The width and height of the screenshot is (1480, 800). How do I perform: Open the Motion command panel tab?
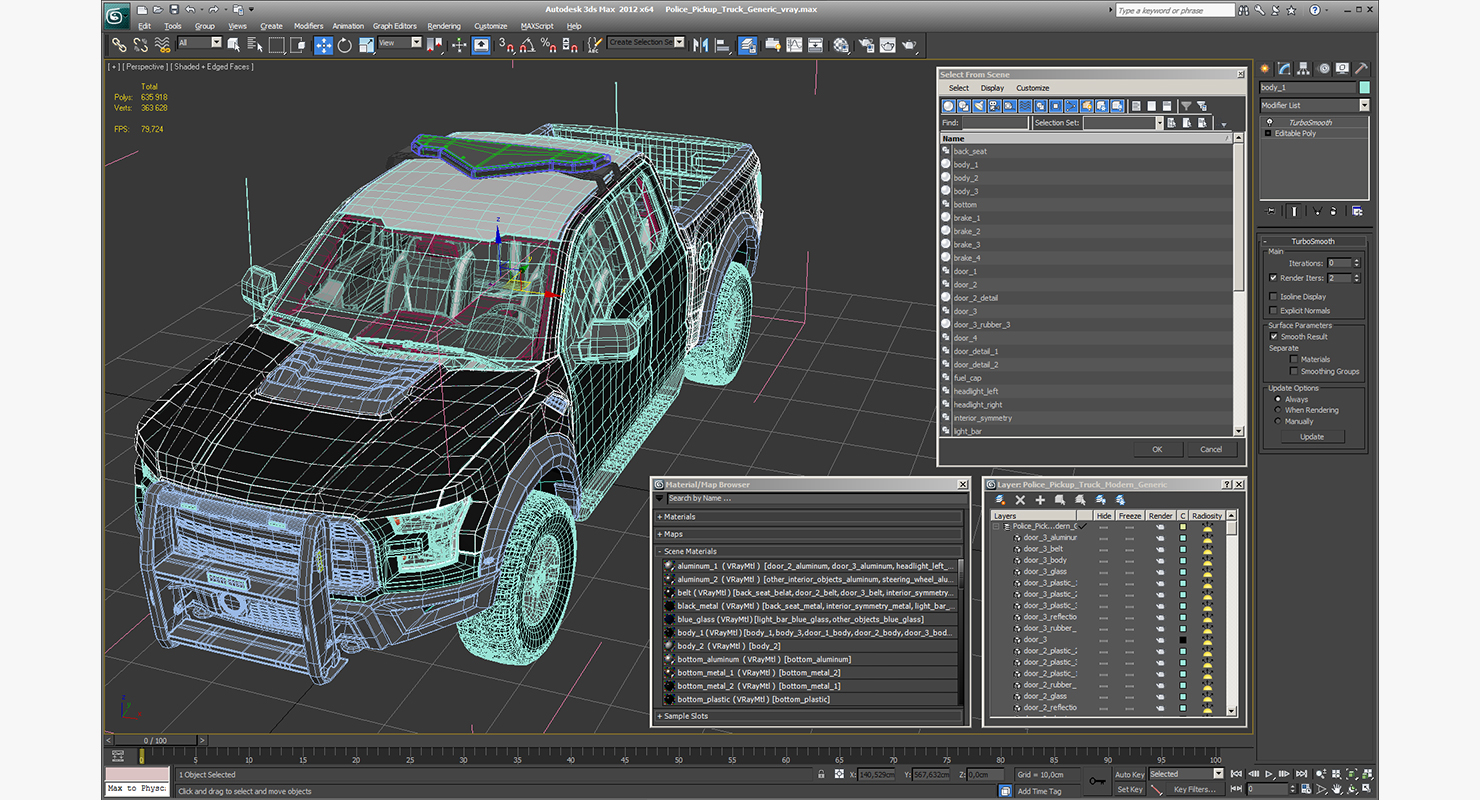click(1324, 69)
